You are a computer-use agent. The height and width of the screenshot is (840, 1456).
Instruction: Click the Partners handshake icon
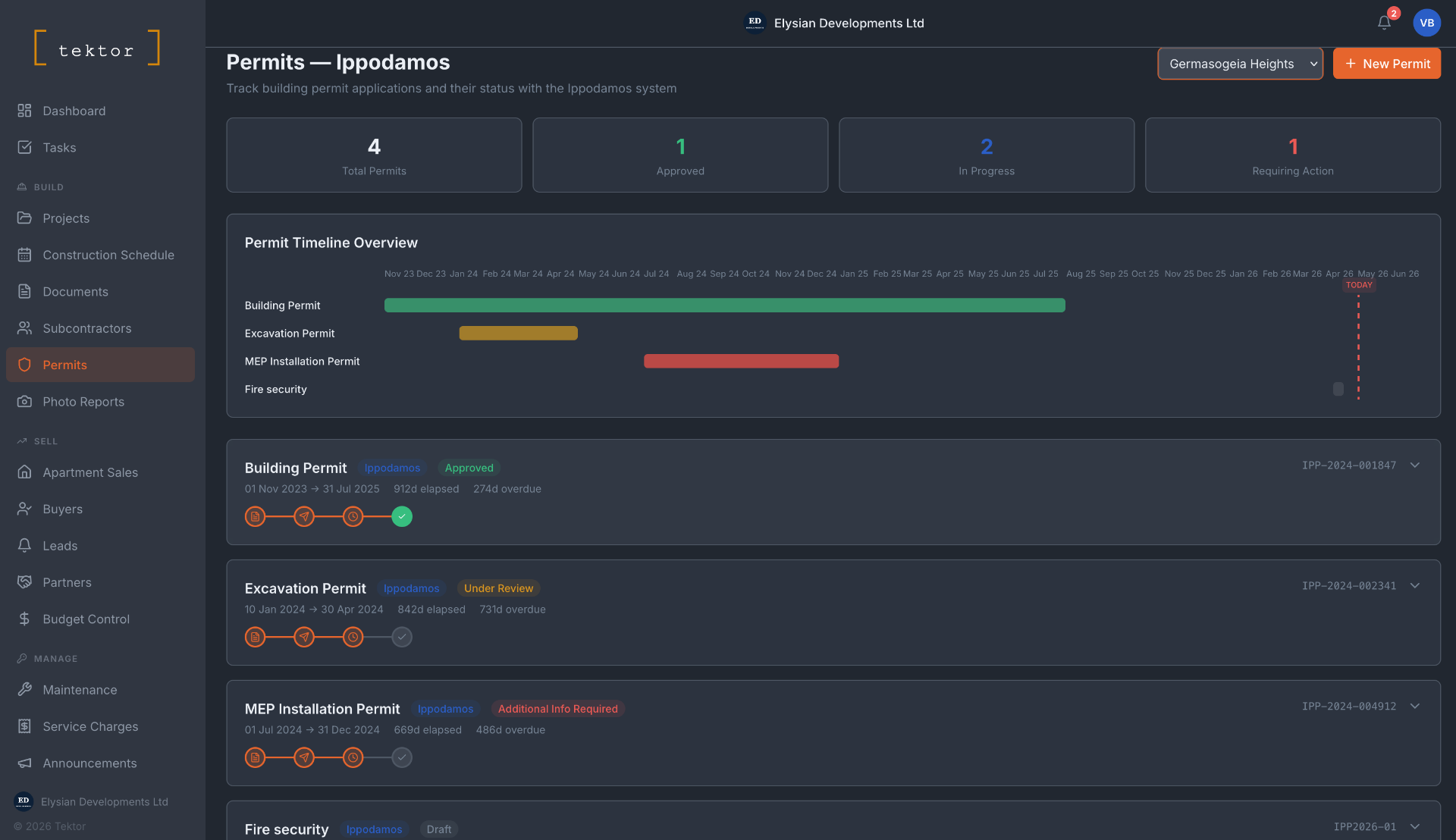click(24, 582)
